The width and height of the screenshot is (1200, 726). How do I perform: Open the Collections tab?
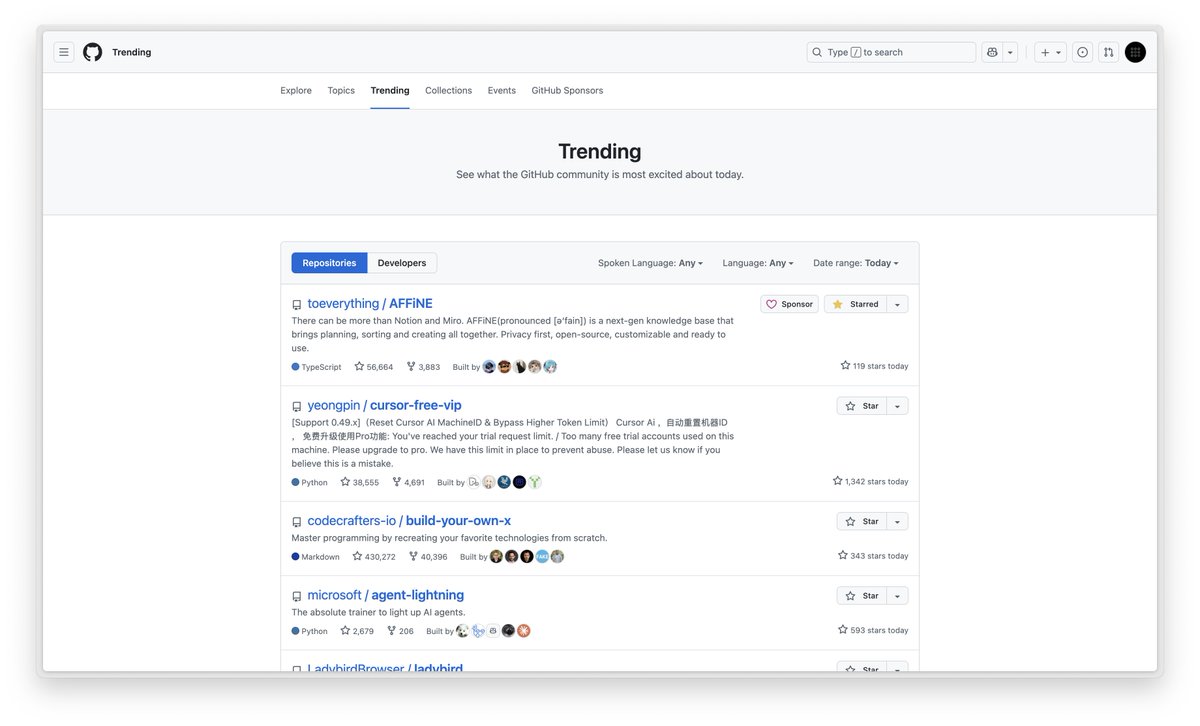point(448,90)
